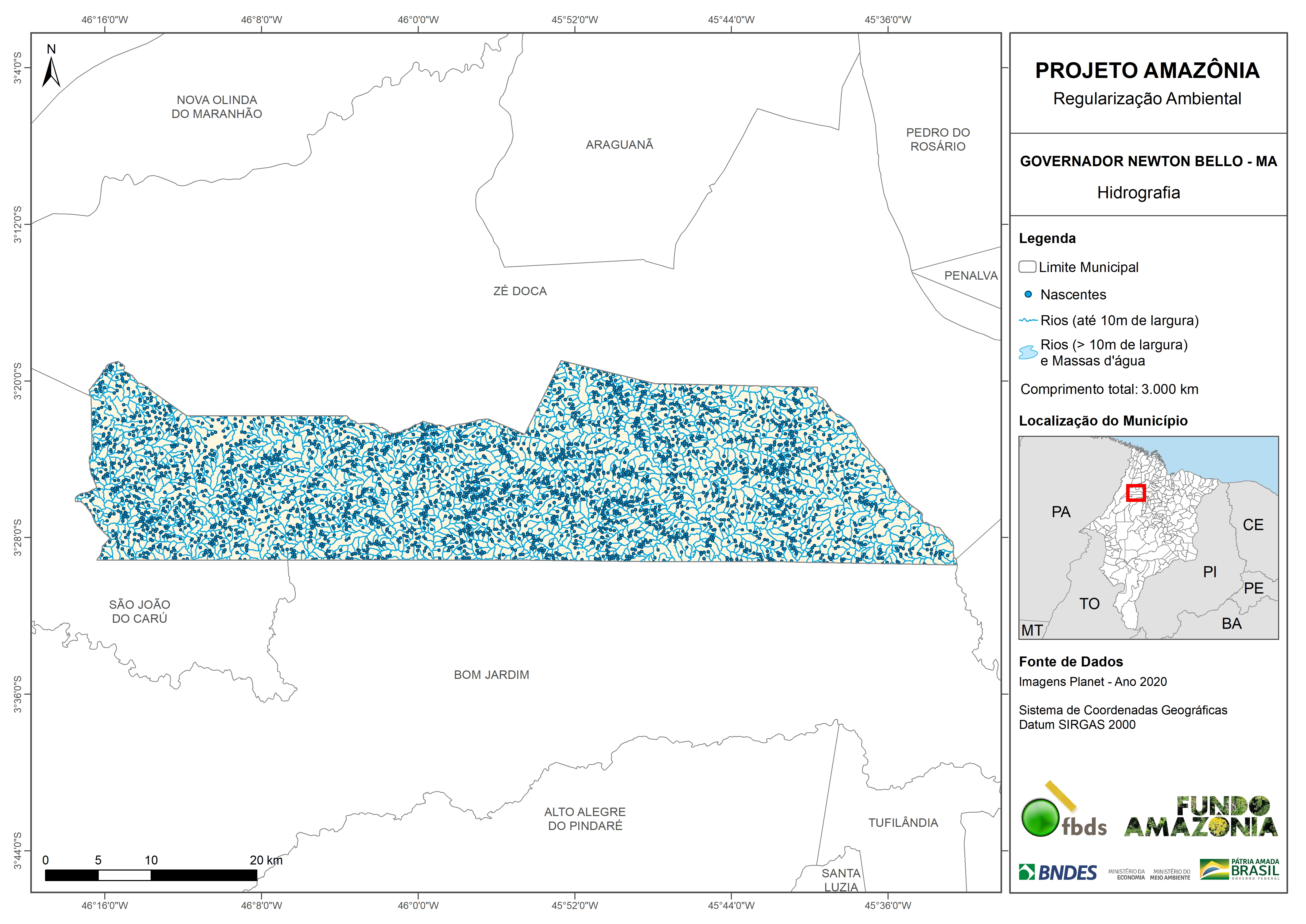
Task: Click the north arrow compass icon
Action: (x=51, y=70)
